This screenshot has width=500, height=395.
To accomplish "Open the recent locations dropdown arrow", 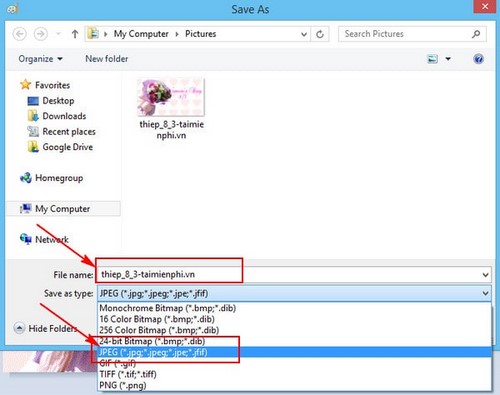I will tap(58, 34).
